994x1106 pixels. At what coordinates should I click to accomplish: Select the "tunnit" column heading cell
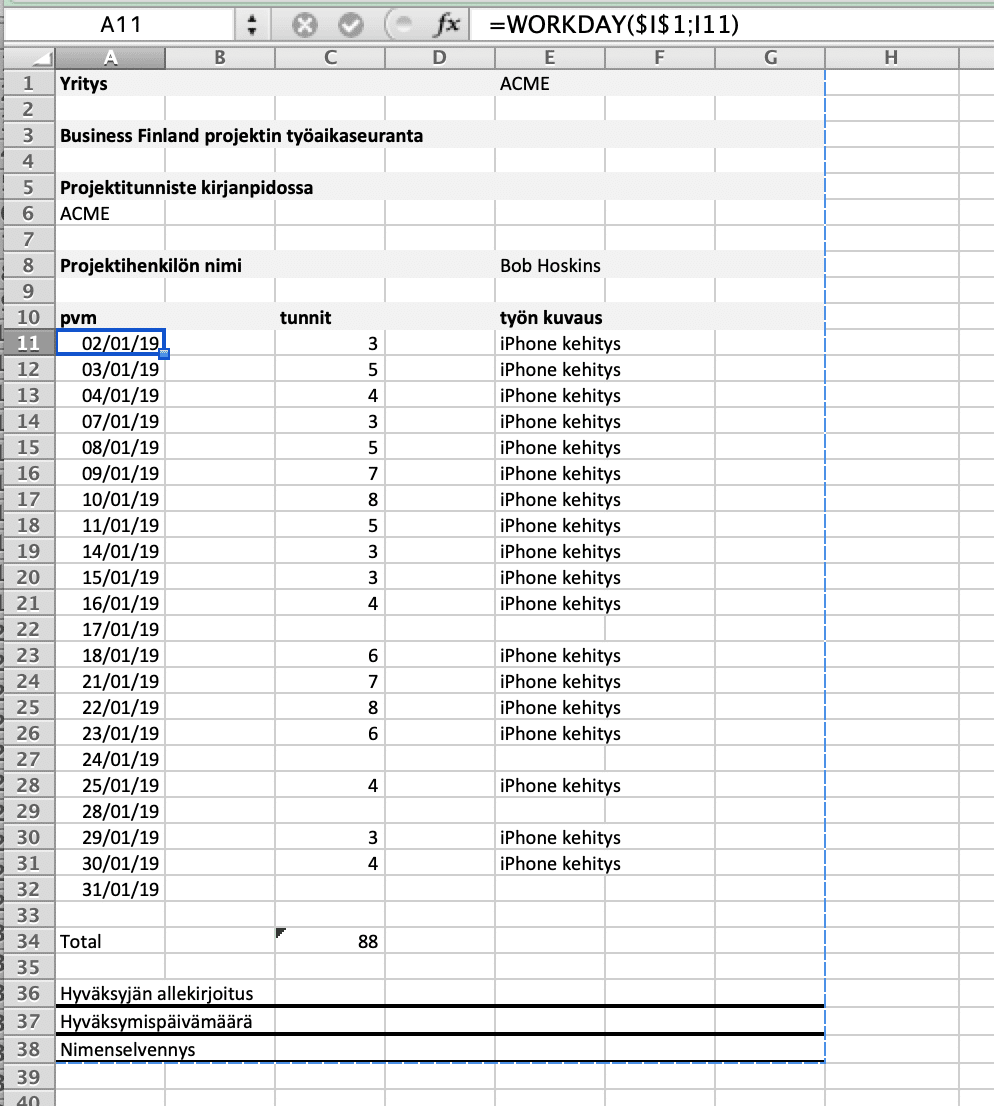pyautogui.click(x=330, y=317)
